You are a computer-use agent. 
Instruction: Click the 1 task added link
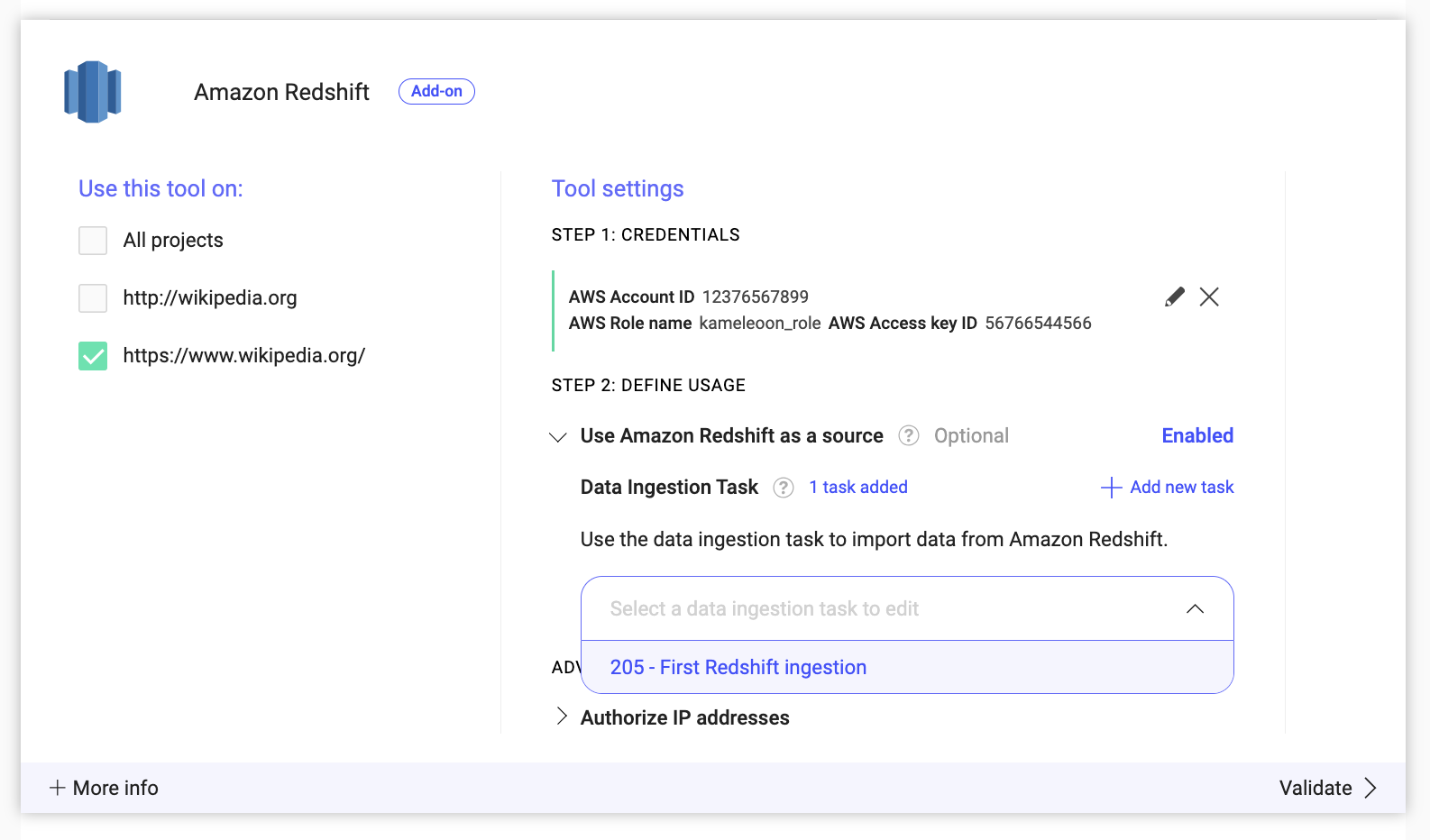pos(857,488)
